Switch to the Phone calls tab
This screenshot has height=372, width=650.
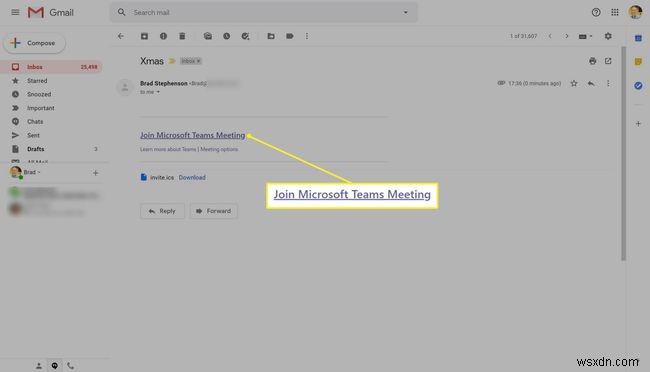tap(70, 366)
